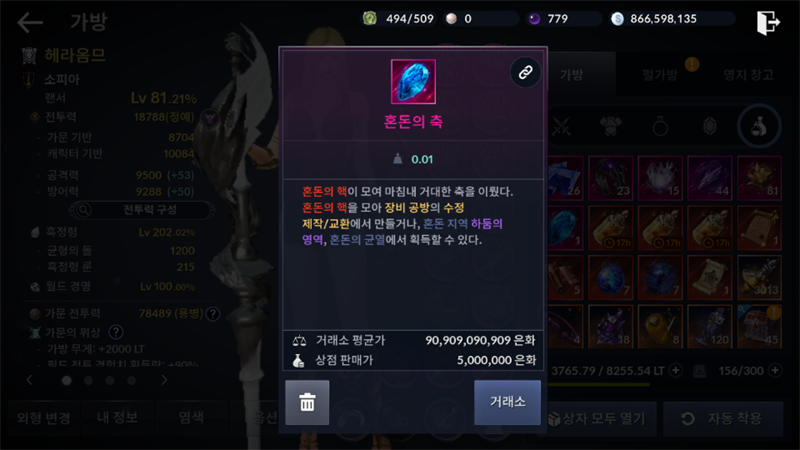
Task: Select the crystal gem filter icon
Action: [710, 126]
